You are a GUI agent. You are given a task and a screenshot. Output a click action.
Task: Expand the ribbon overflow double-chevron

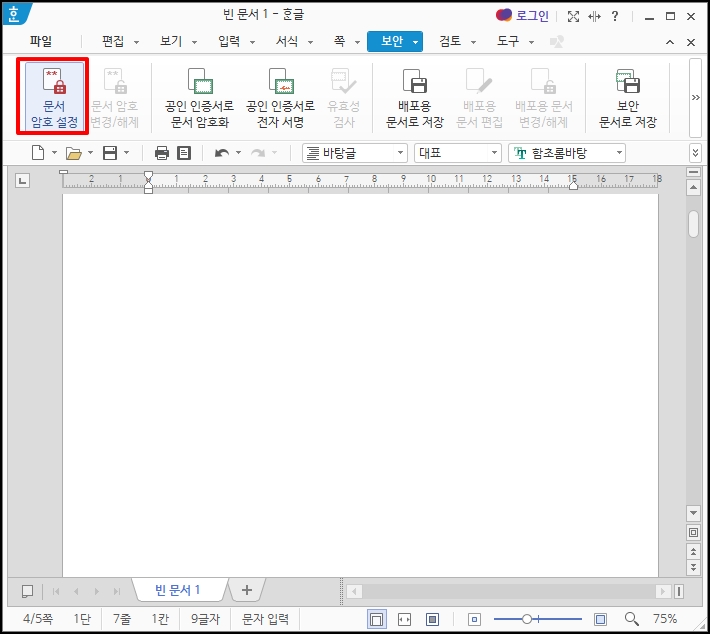pyautogui.click(x=695, y=97)
